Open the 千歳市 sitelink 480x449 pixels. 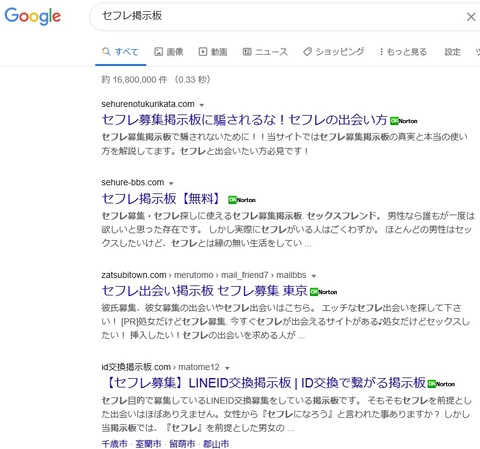pyautogui.click(x=114, y=444)
